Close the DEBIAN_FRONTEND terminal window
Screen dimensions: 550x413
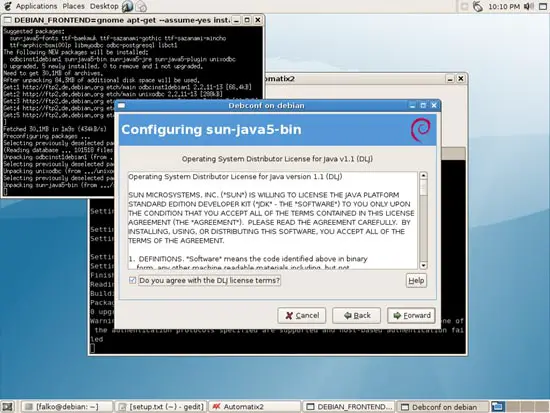258,20
